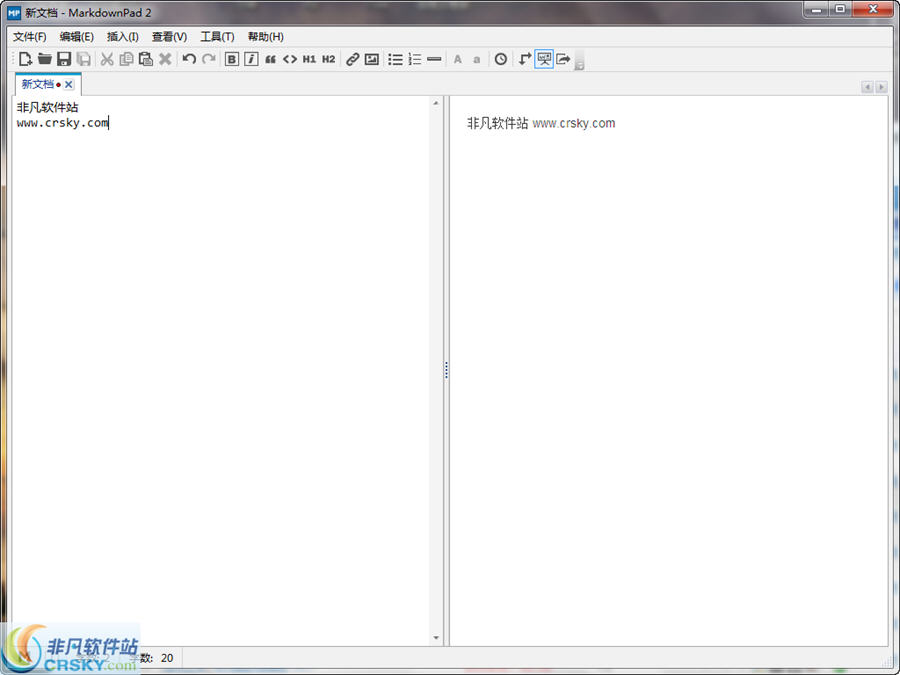
Task: Minimize the MarkdownPad 2 window
Action: [x=817, y=9]
